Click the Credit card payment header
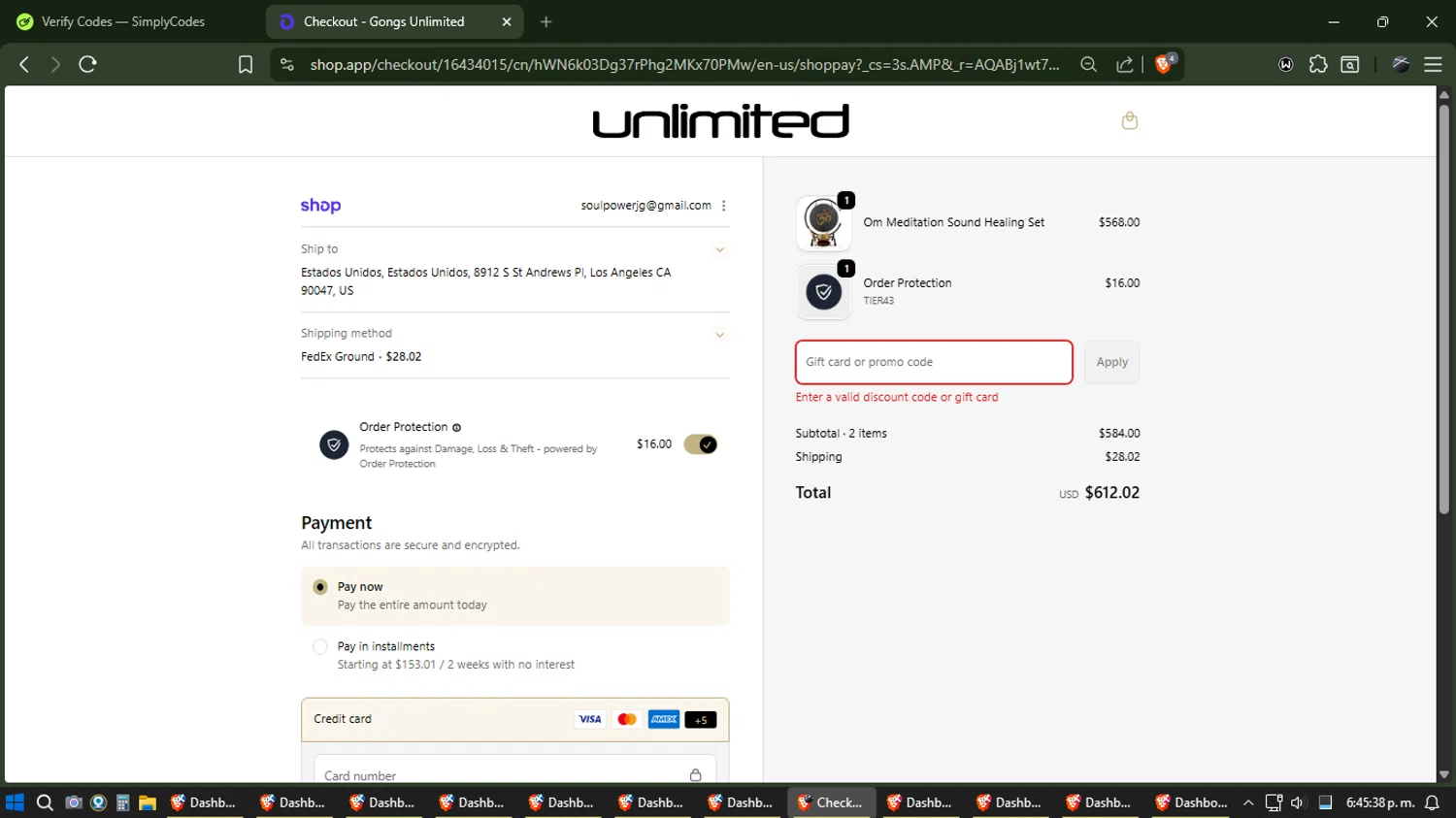The width and height of the screenshot is (1456, 818). (515, 719)
